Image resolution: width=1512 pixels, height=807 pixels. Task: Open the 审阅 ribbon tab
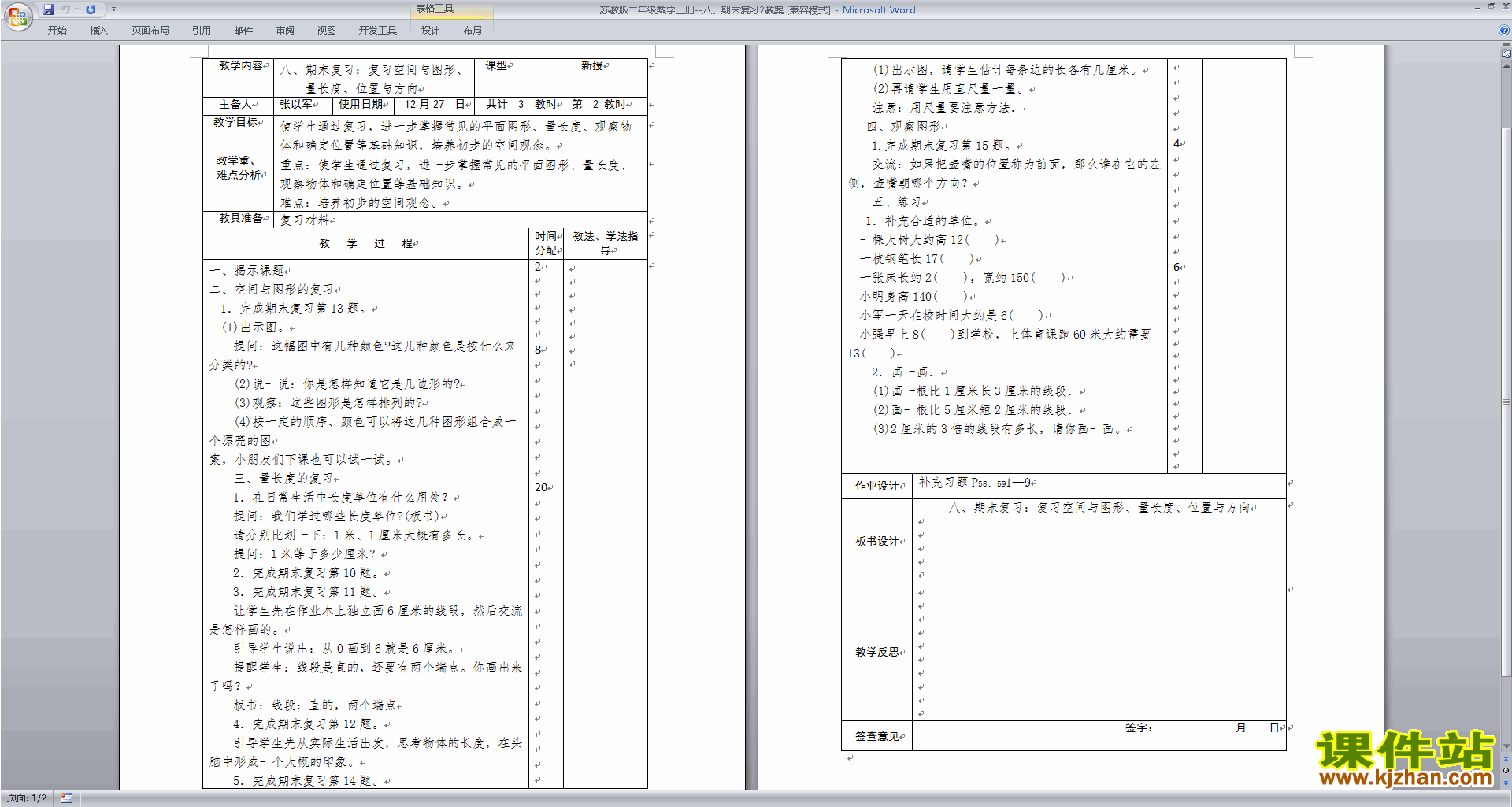tap(285, 30)
